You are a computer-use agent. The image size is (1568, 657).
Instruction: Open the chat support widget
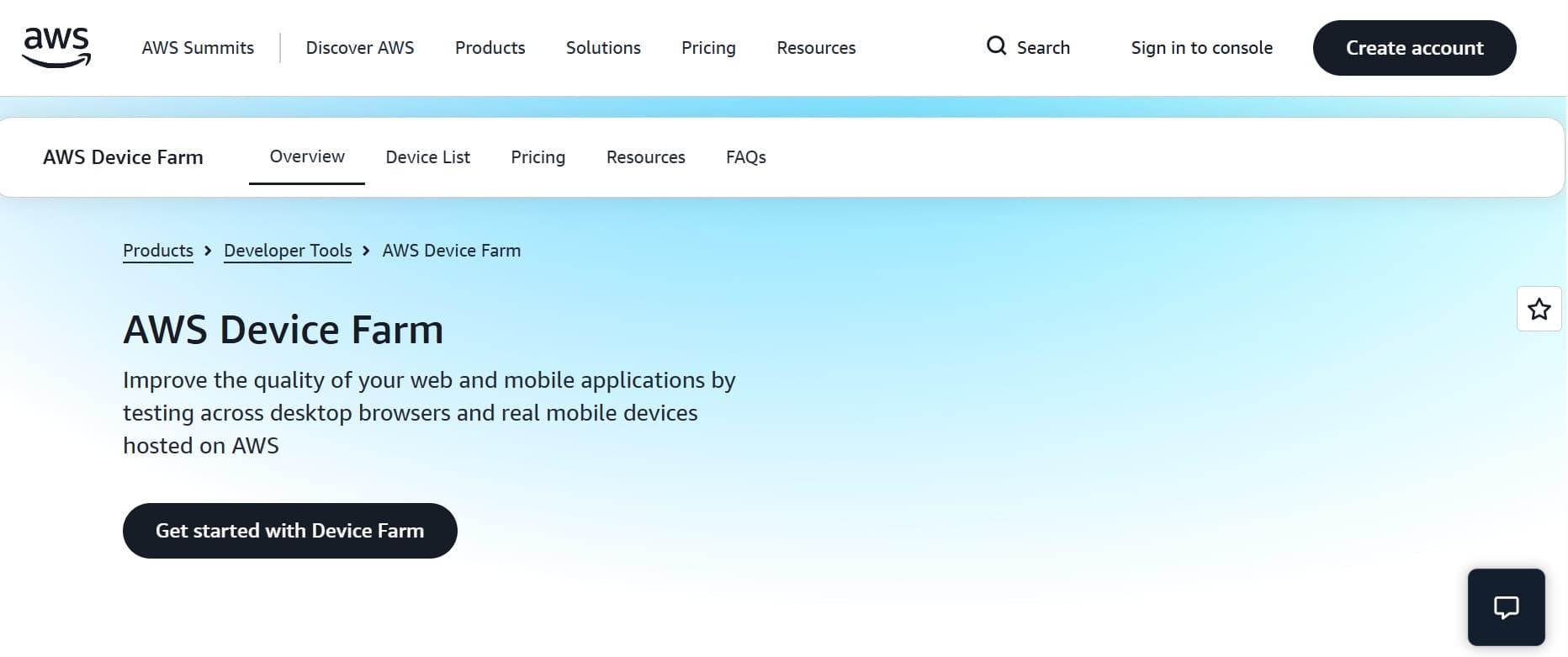(x=1506, y=607)
